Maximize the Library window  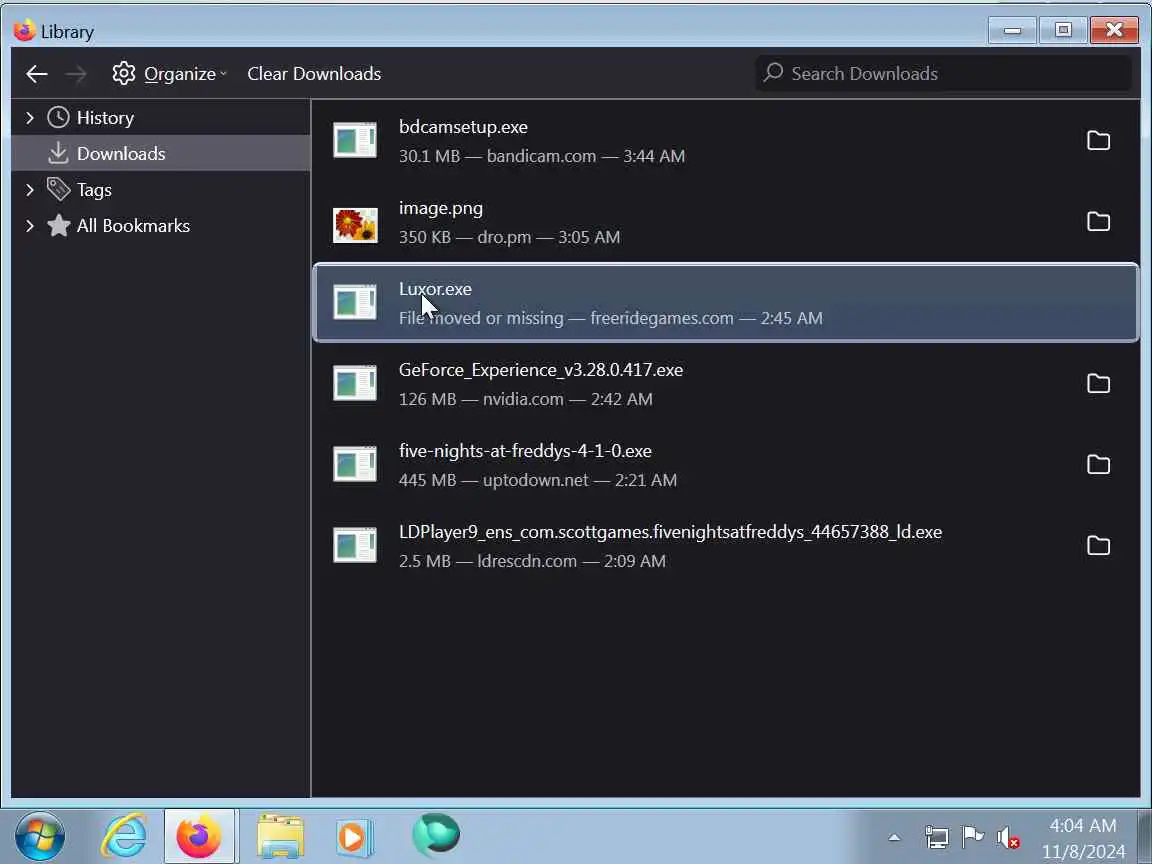tap(1062, 30)
